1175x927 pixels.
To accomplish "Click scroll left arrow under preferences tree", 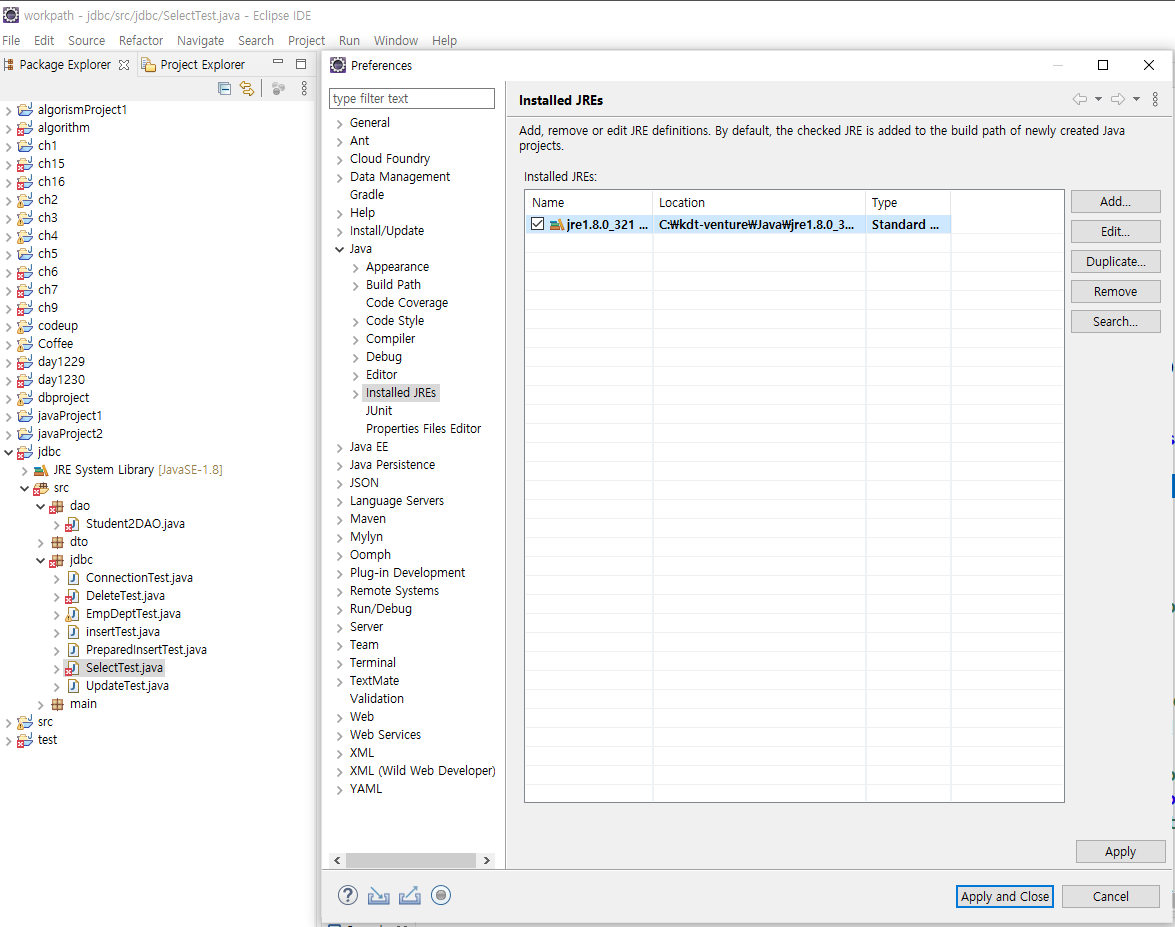I will coord(337,860).
